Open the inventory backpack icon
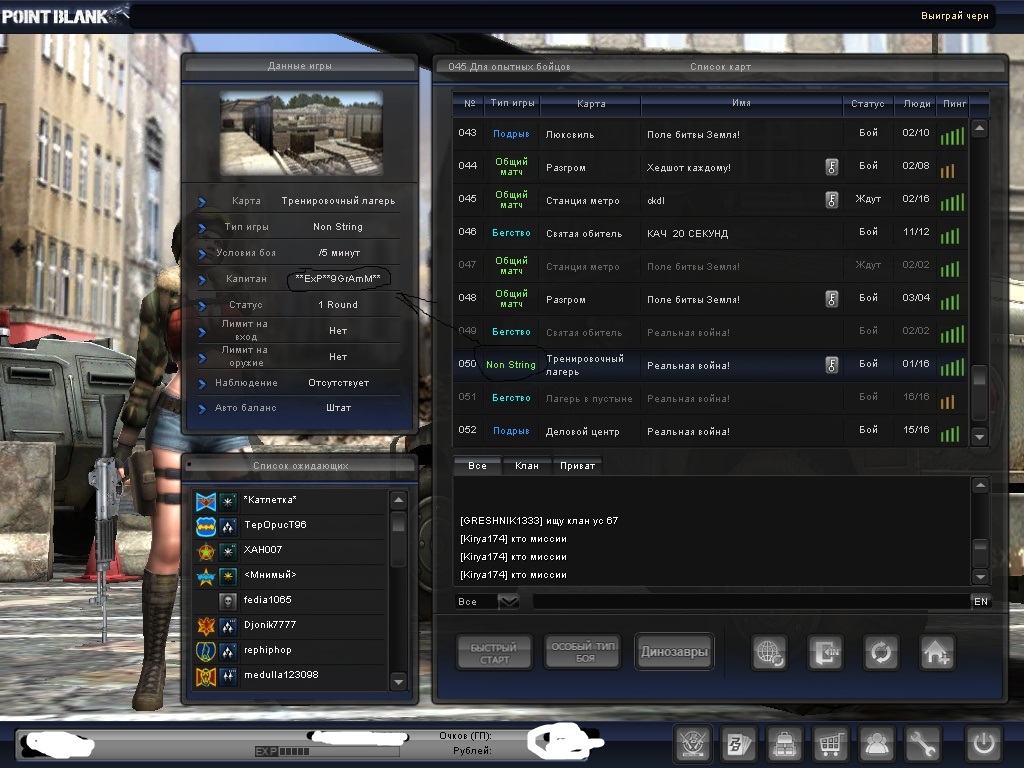Screen dimensions: 1024x768 (x=784, y=744)
